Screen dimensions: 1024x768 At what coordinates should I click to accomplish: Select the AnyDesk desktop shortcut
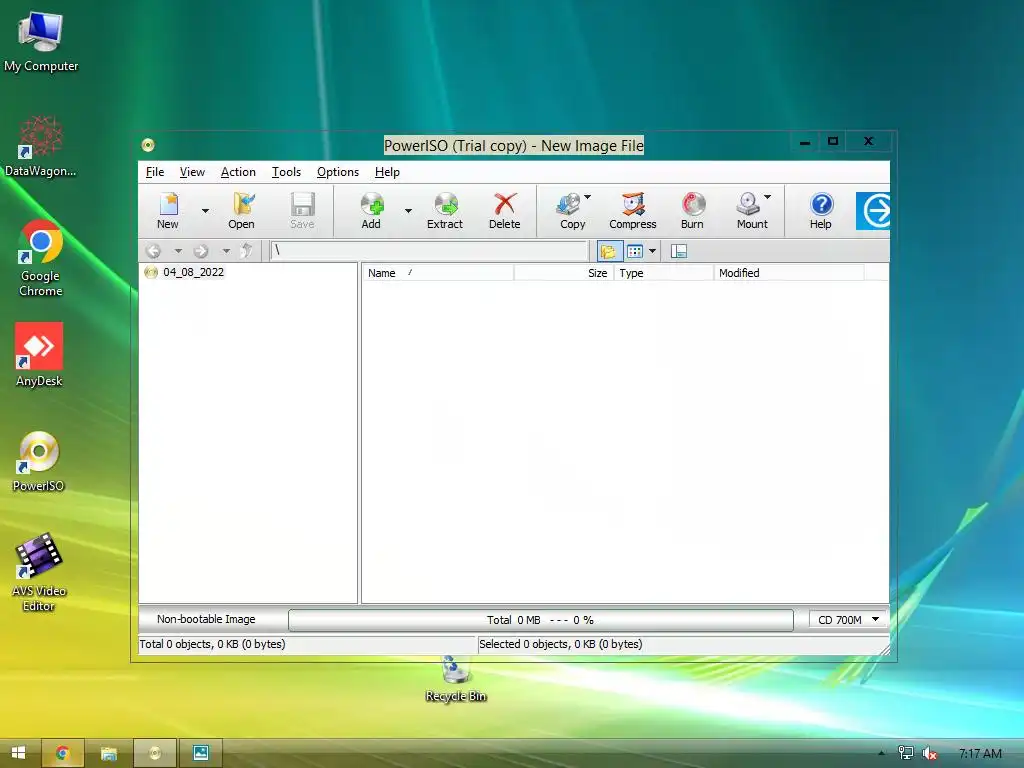(x=39, y=355)
